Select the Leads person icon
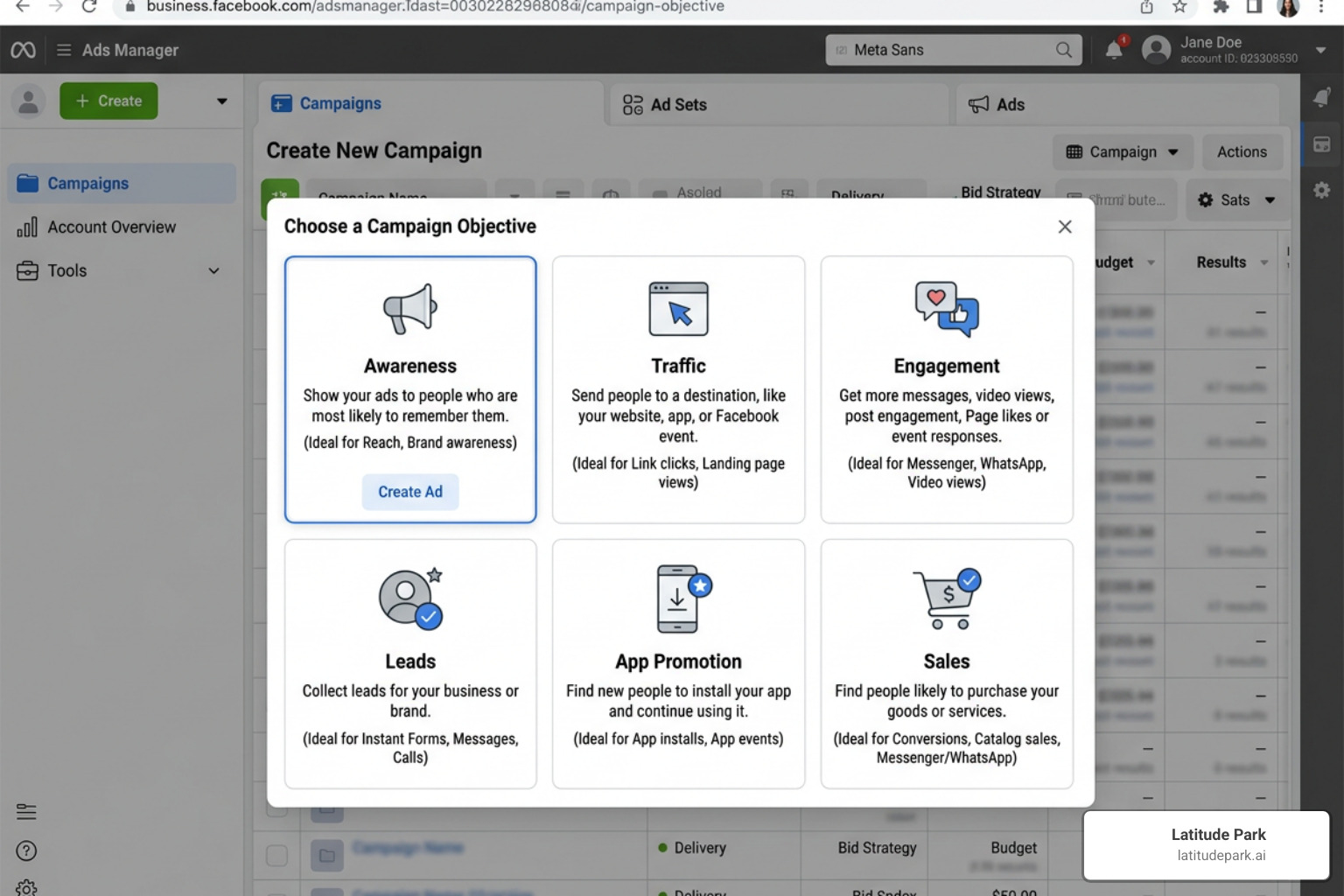 [410, 598]
